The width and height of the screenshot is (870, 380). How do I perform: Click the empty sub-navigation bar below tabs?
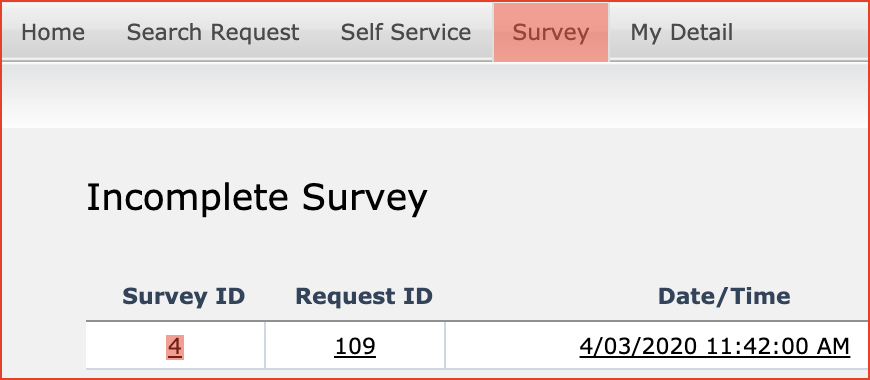pyautogui.click(x=435, y=95)
